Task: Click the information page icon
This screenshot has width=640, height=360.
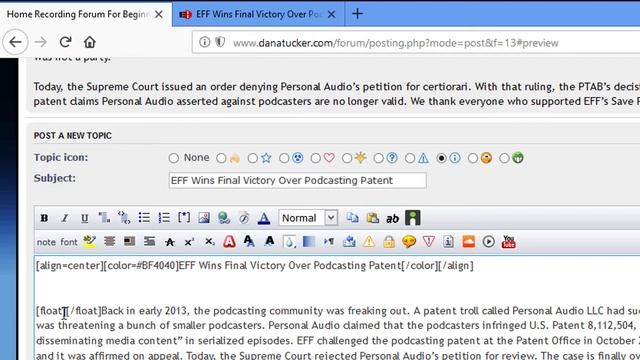Action: [x=449, y=242]
